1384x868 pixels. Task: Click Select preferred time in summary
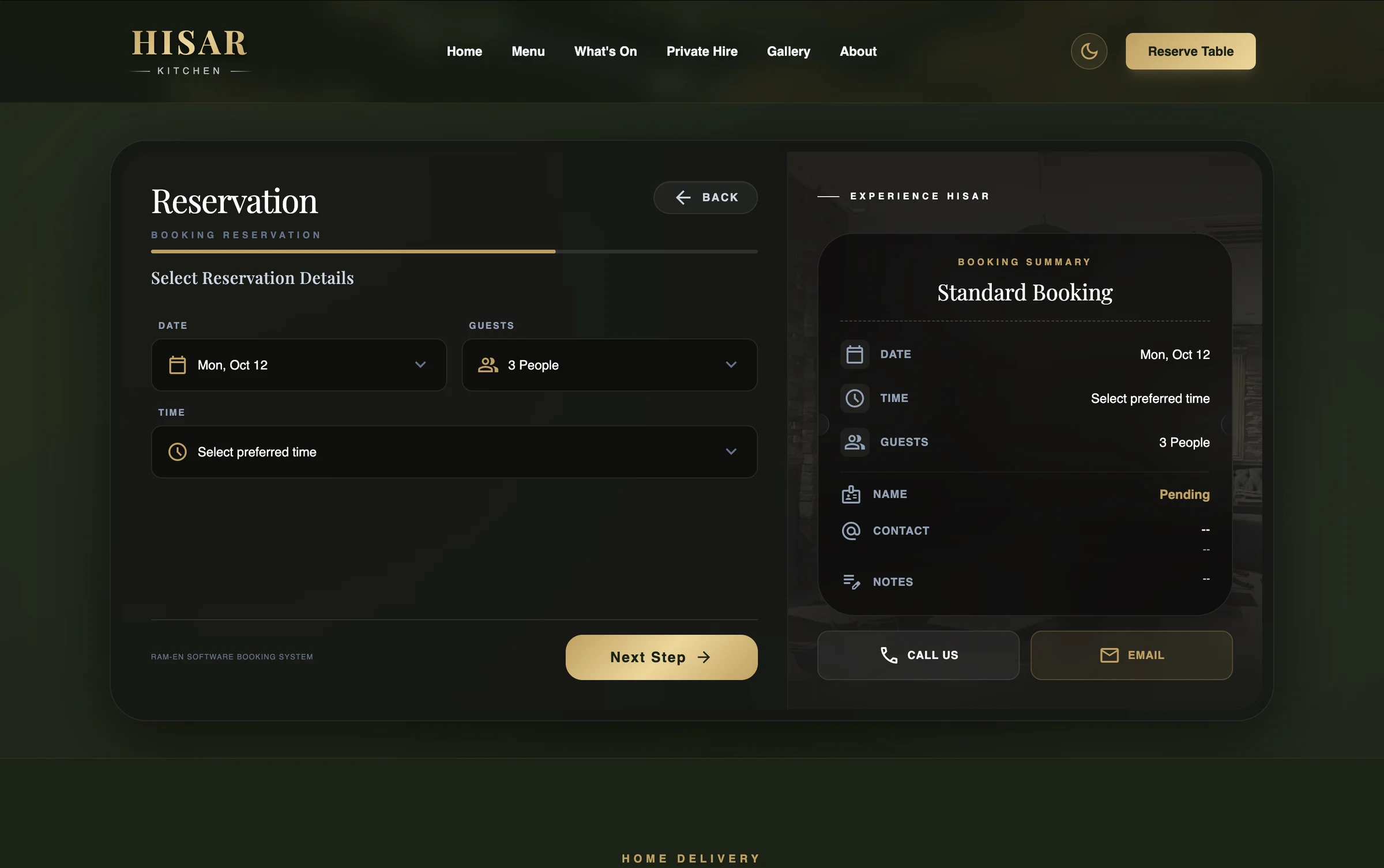coord(1150,398)
